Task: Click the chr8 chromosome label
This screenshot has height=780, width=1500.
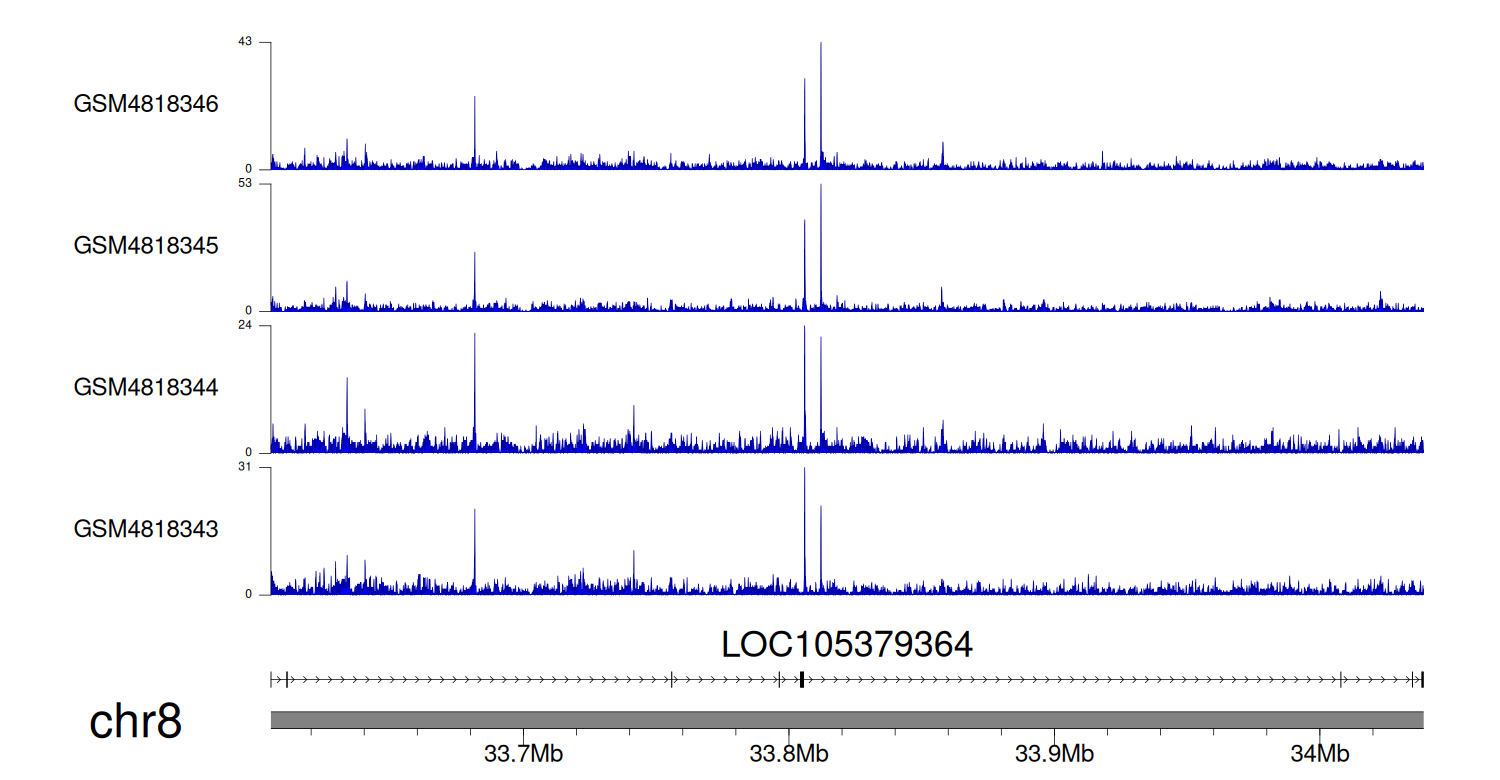Action: point(135,721)
